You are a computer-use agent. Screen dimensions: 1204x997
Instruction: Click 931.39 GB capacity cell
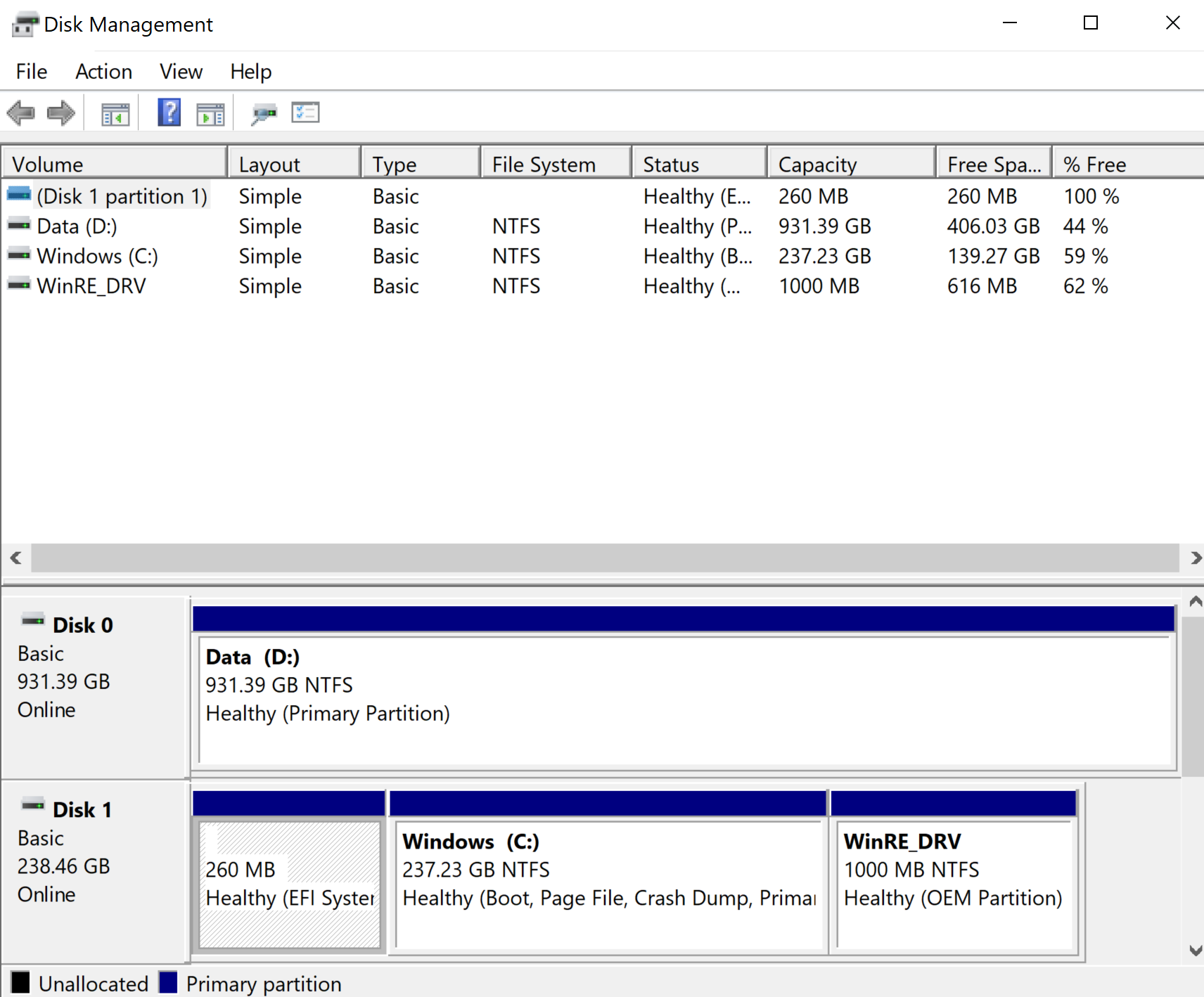(824, 226)
